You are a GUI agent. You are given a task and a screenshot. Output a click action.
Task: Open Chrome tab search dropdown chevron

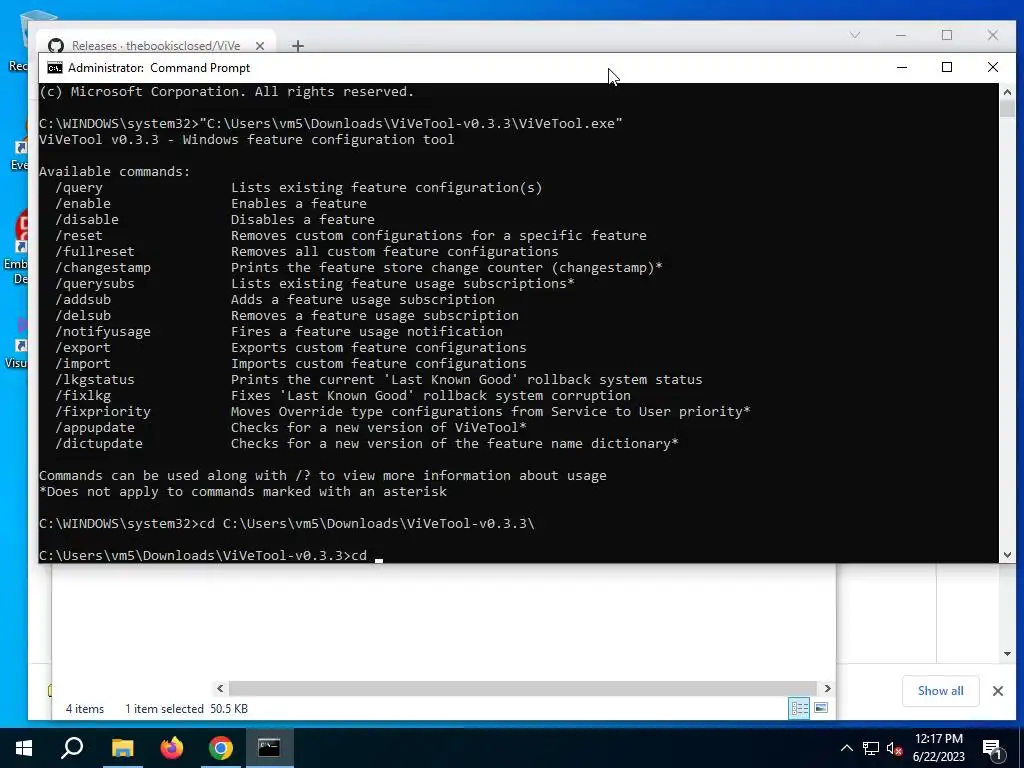[855, 35]
